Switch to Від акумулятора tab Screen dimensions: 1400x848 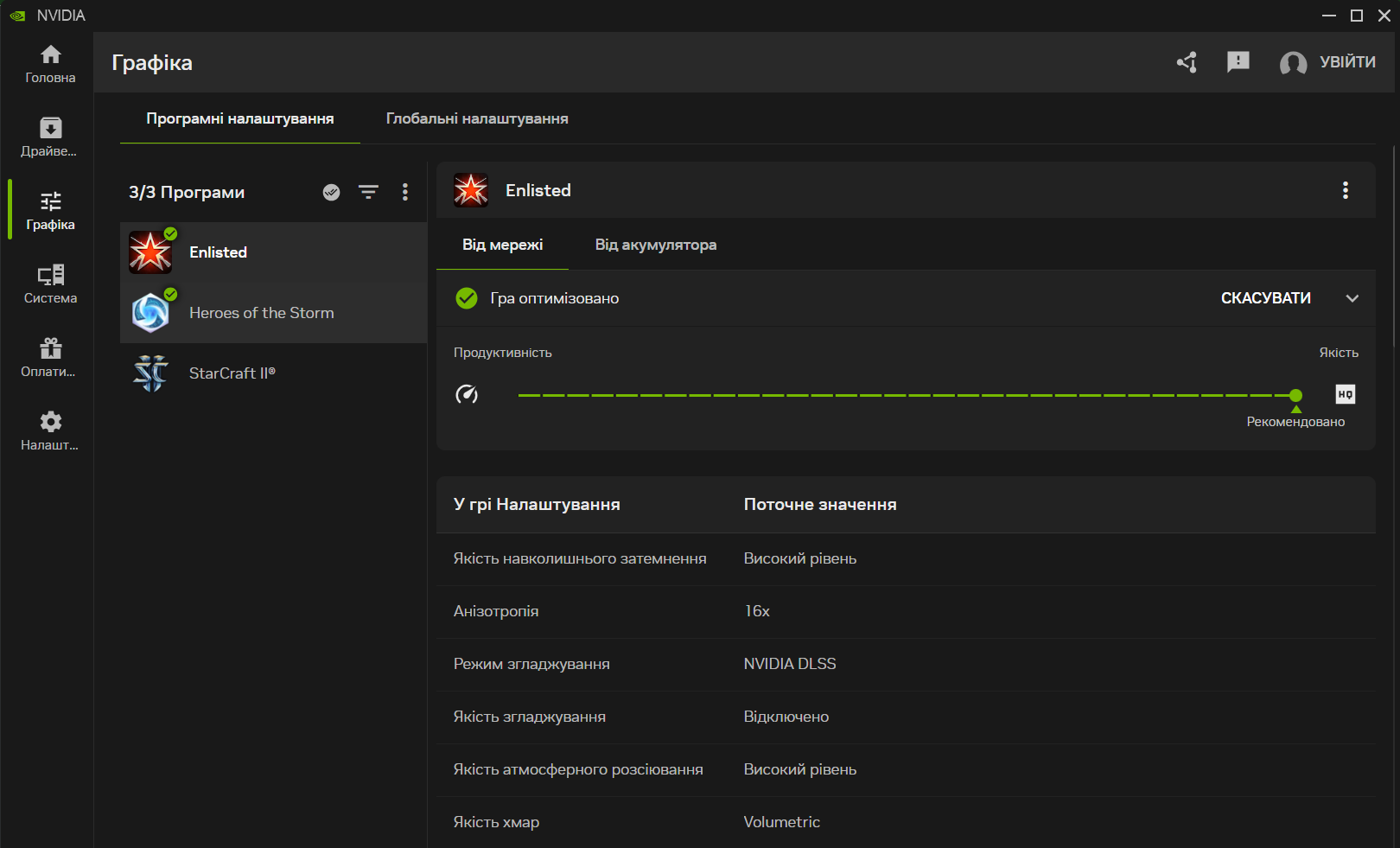pyautogui.click(x=656, y=245)
